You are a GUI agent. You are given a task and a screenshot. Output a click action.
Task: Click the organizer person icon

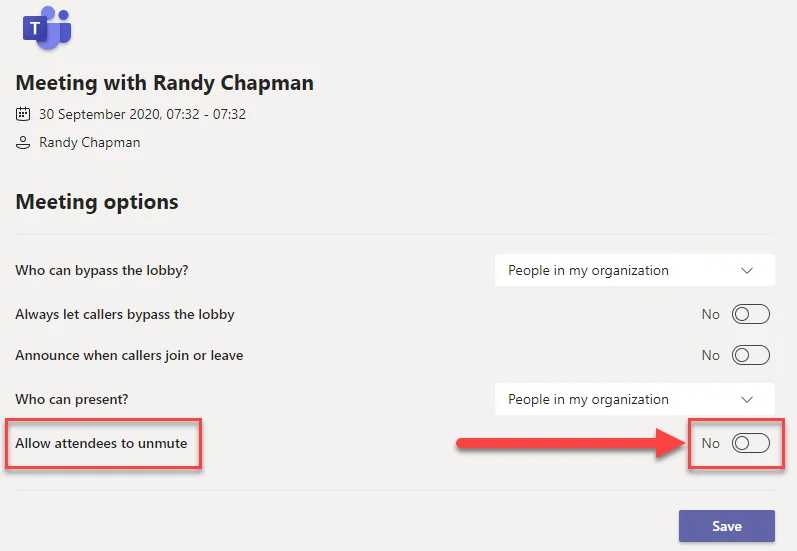click(x=23, y=143)
